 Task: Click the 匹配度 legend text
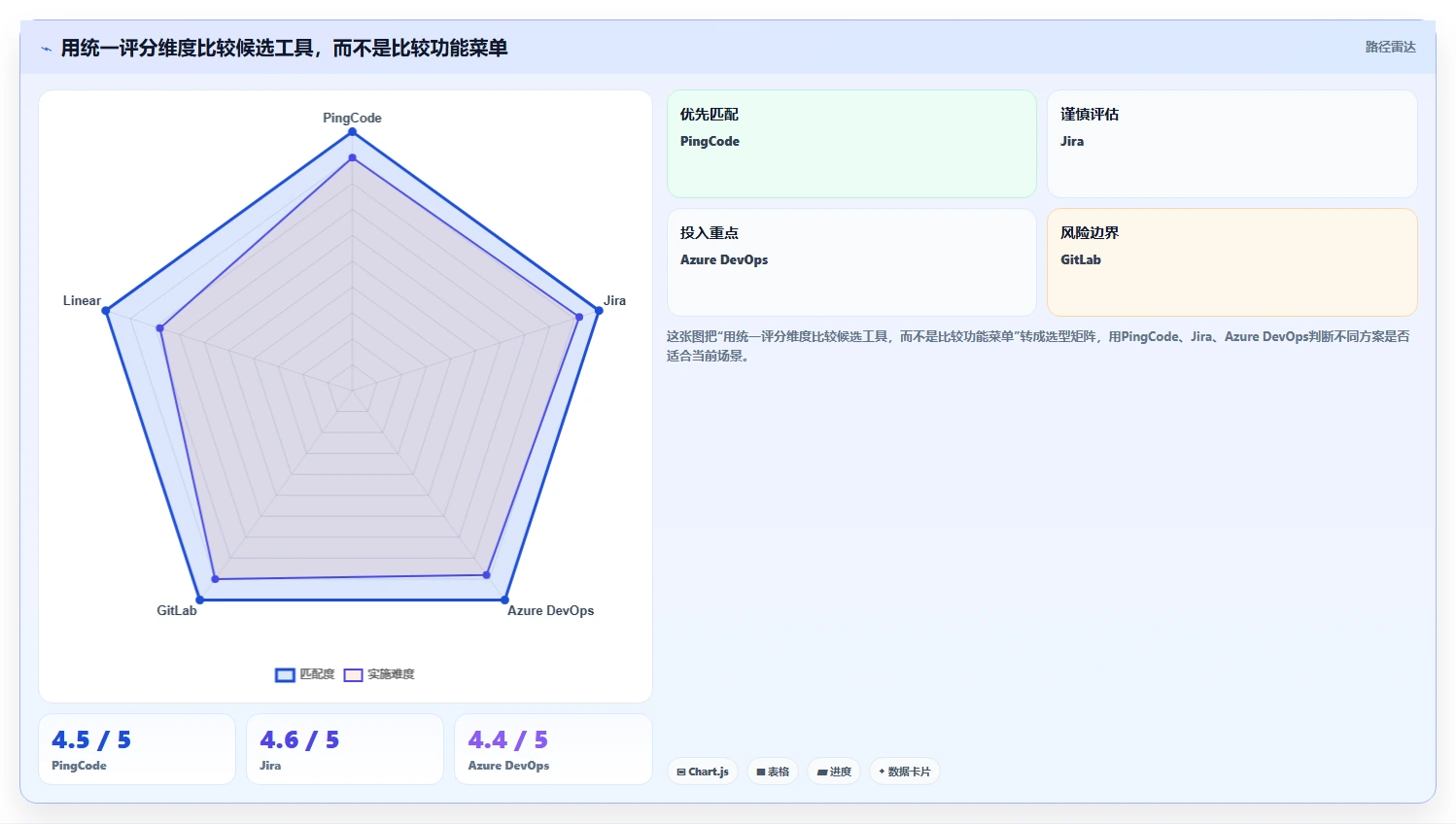coord(317,674)
